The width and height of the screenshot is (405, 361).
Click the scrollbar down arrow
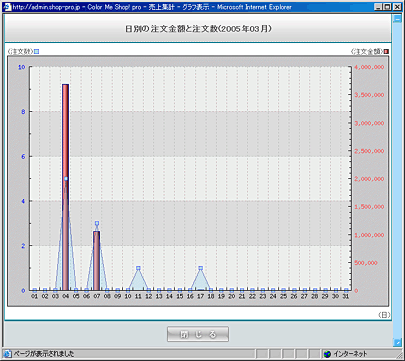(397, 342)
